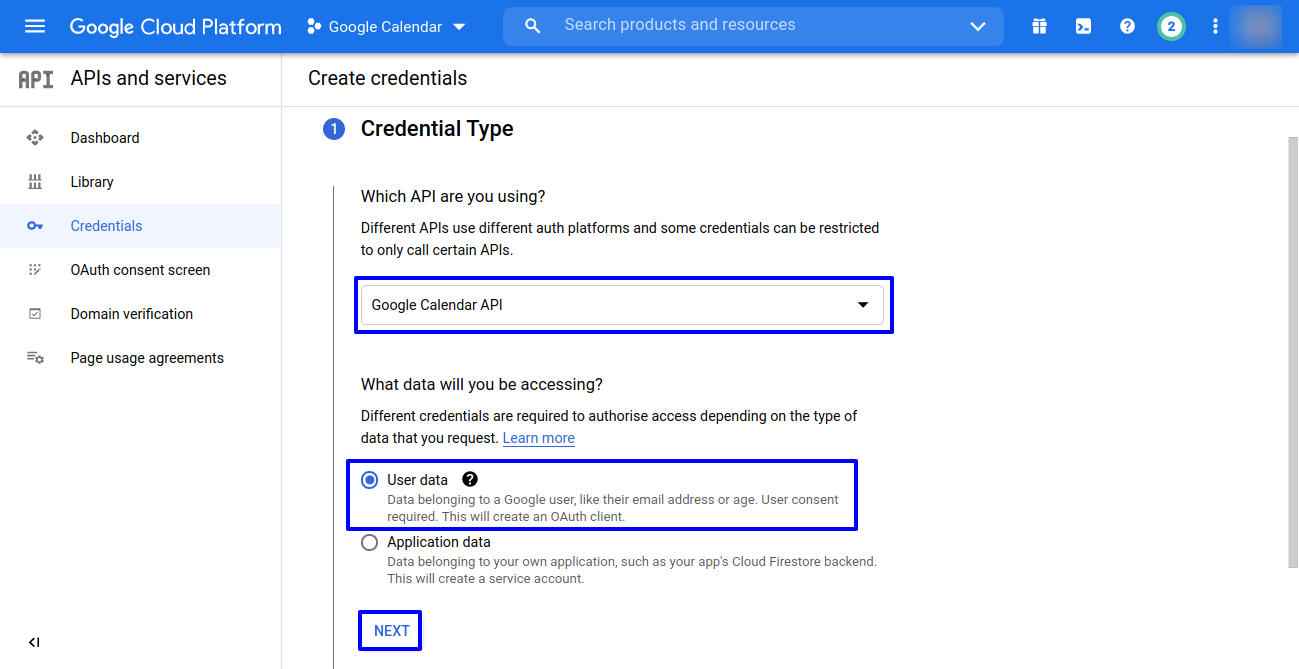This screenshot has height=669, width=1299.
Task: Navigate to Library in sidebar
Action: tap(92, 182)
